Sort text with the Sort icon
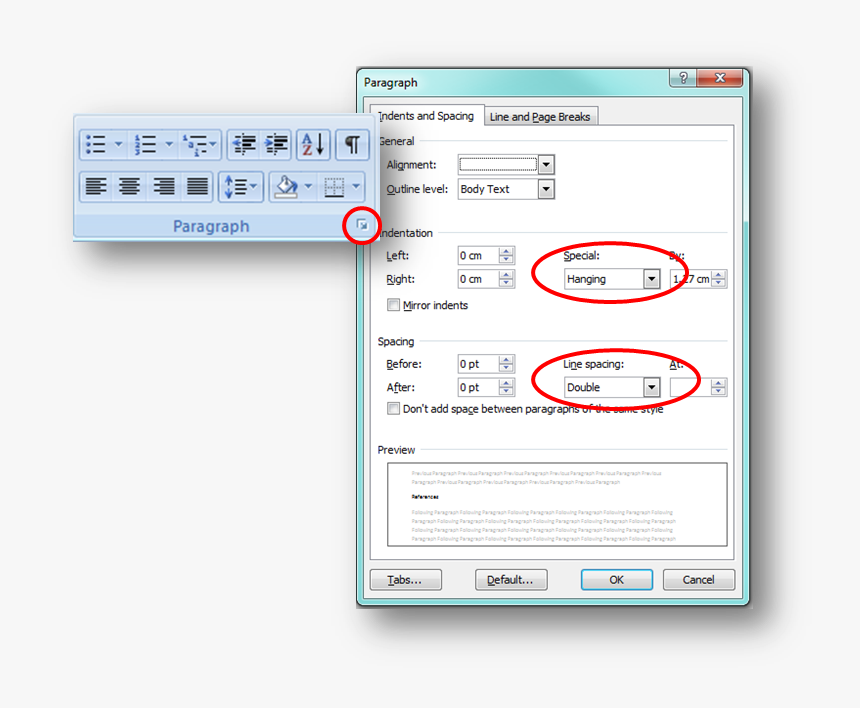The height and width of the screenshot is (708, 860). click(312, 145)
